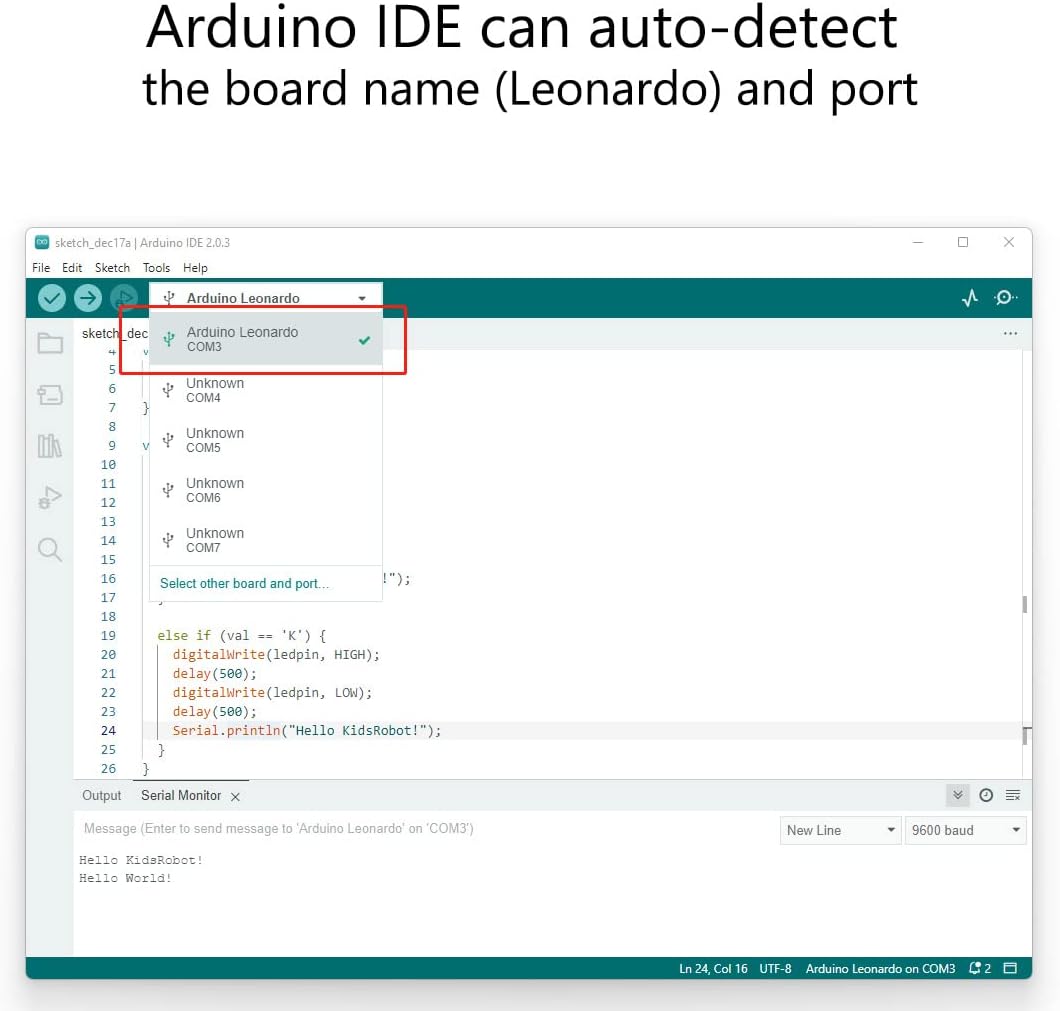Click the digitalWrite(ledpin, HIGH) code line

(x=276, y=655)
